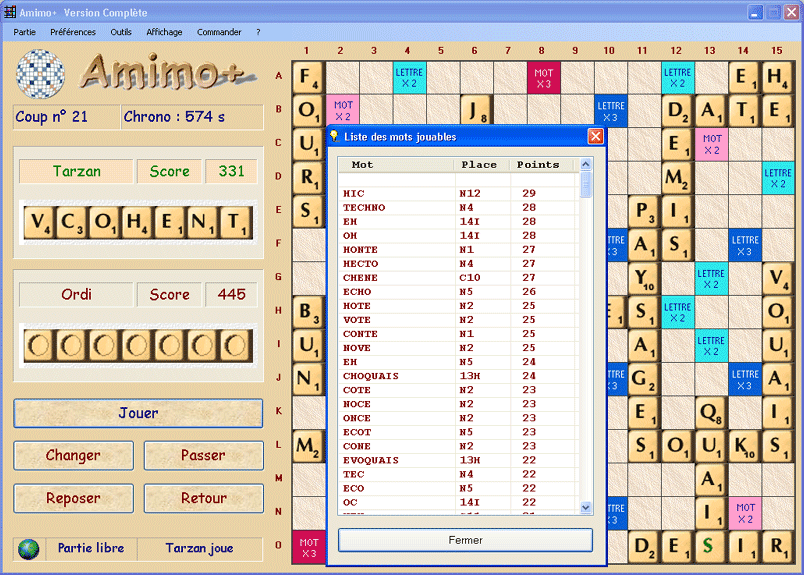Select the word CHENE in the list
Viewport: 804px width, 575px height.
[360, 277]
